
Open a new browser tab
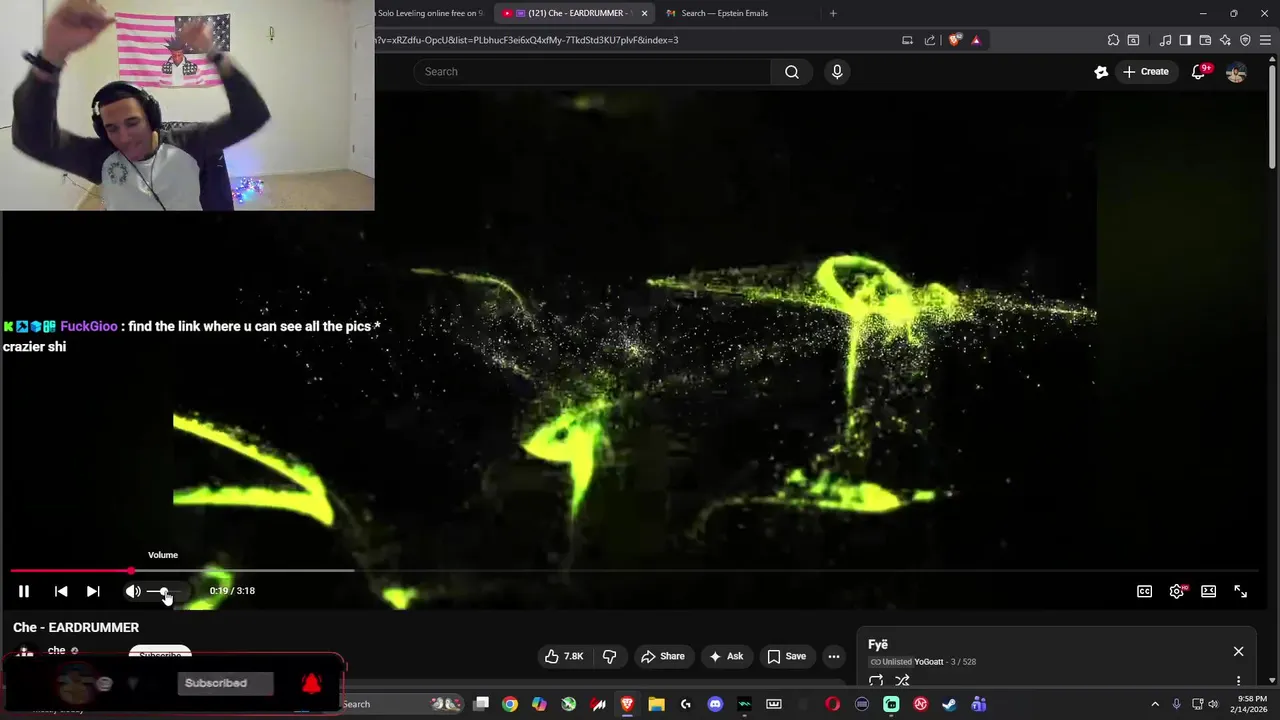click(833, 13)
